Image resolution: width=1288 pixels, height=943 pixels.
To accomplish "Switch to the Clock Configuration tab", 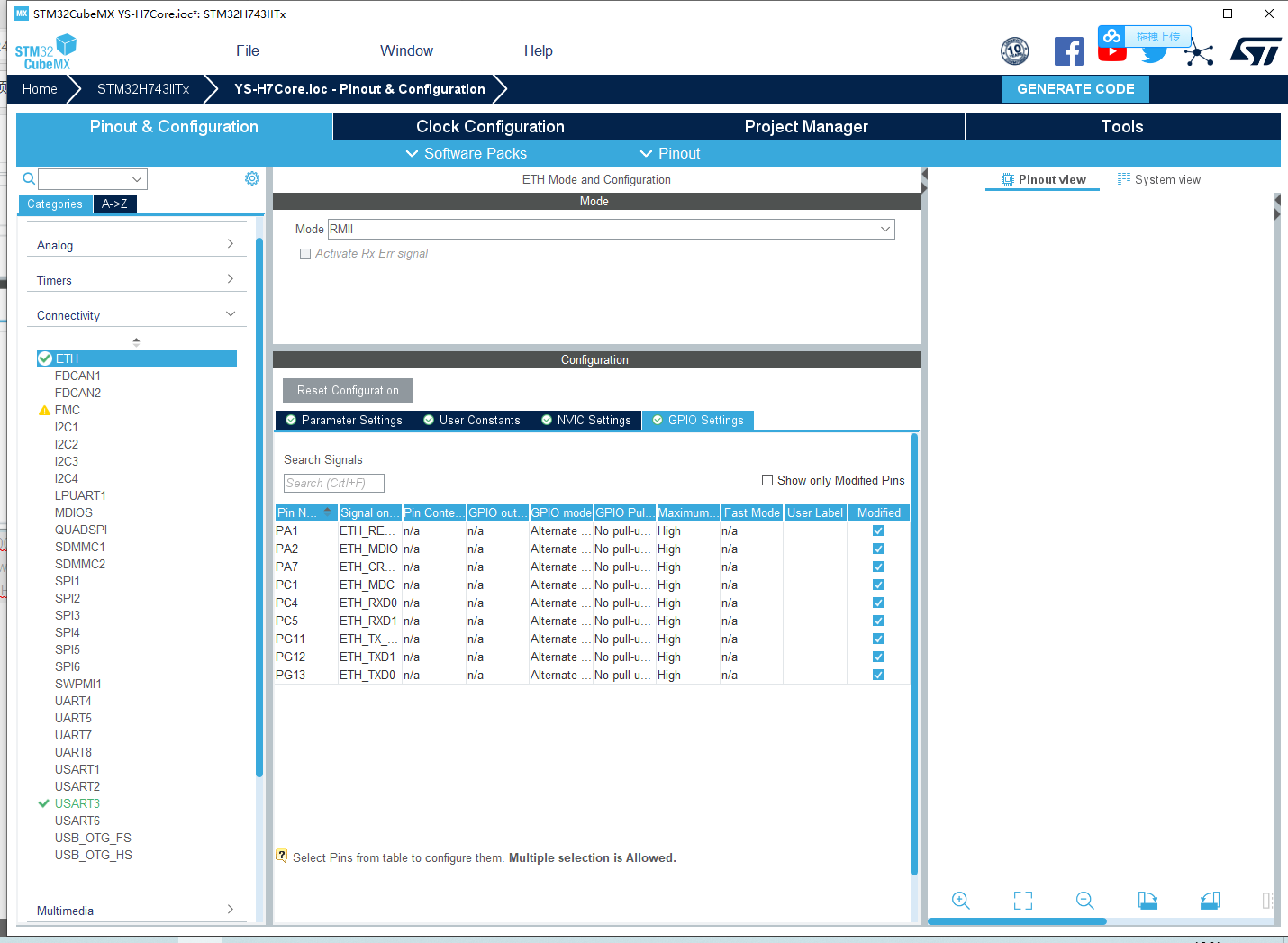I will [490, 126].
